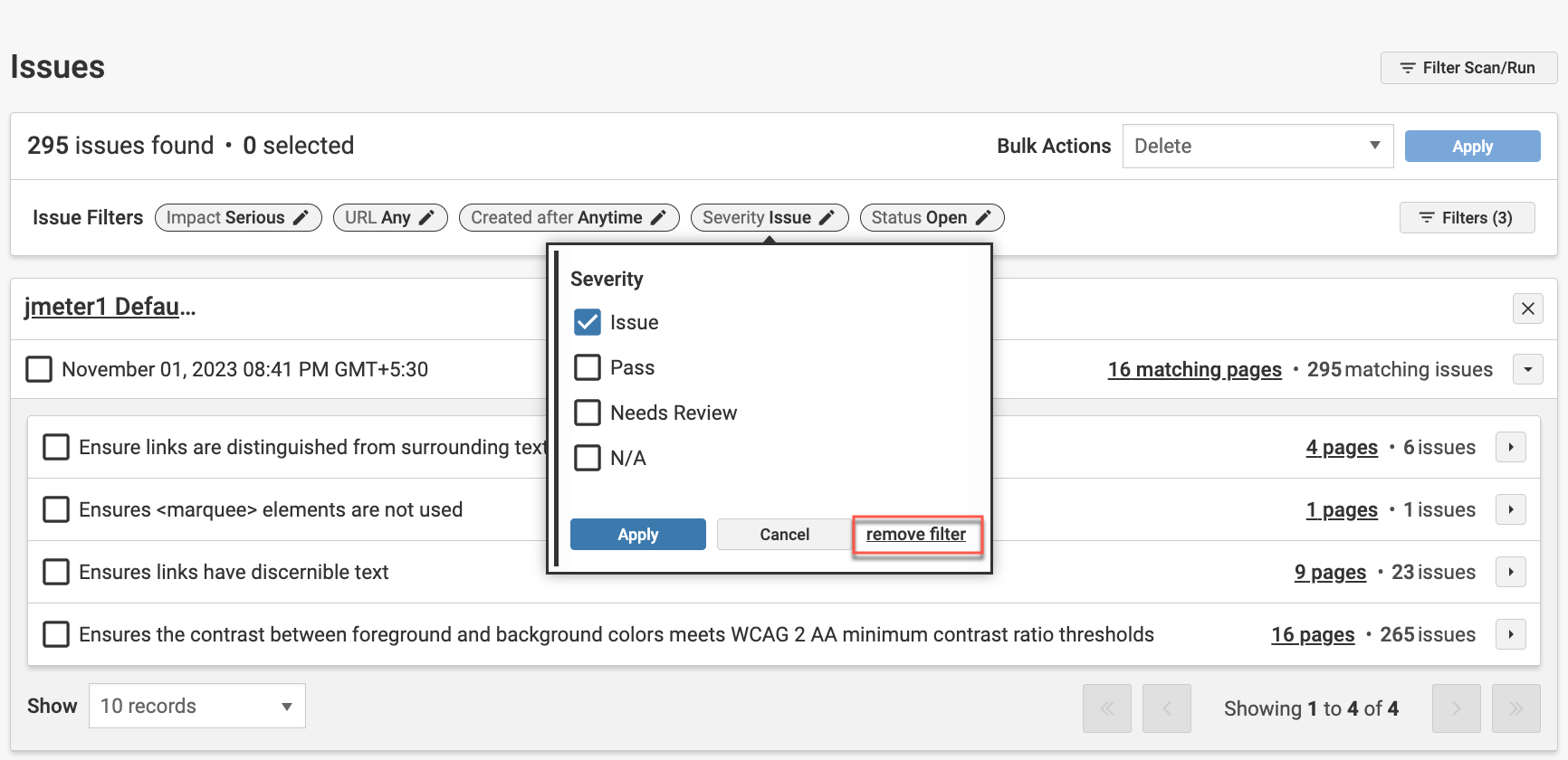Open the Filter Scan/Run button
The image size is (1568, 760).
(1468, 68)
